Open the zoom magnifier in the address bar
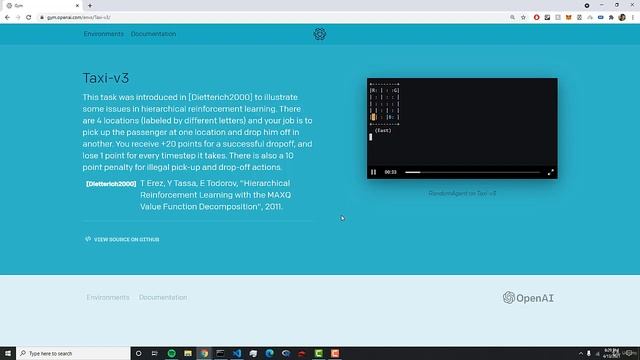Image resolution: width=640 pixels, height=360 pixels. [512, 18]
